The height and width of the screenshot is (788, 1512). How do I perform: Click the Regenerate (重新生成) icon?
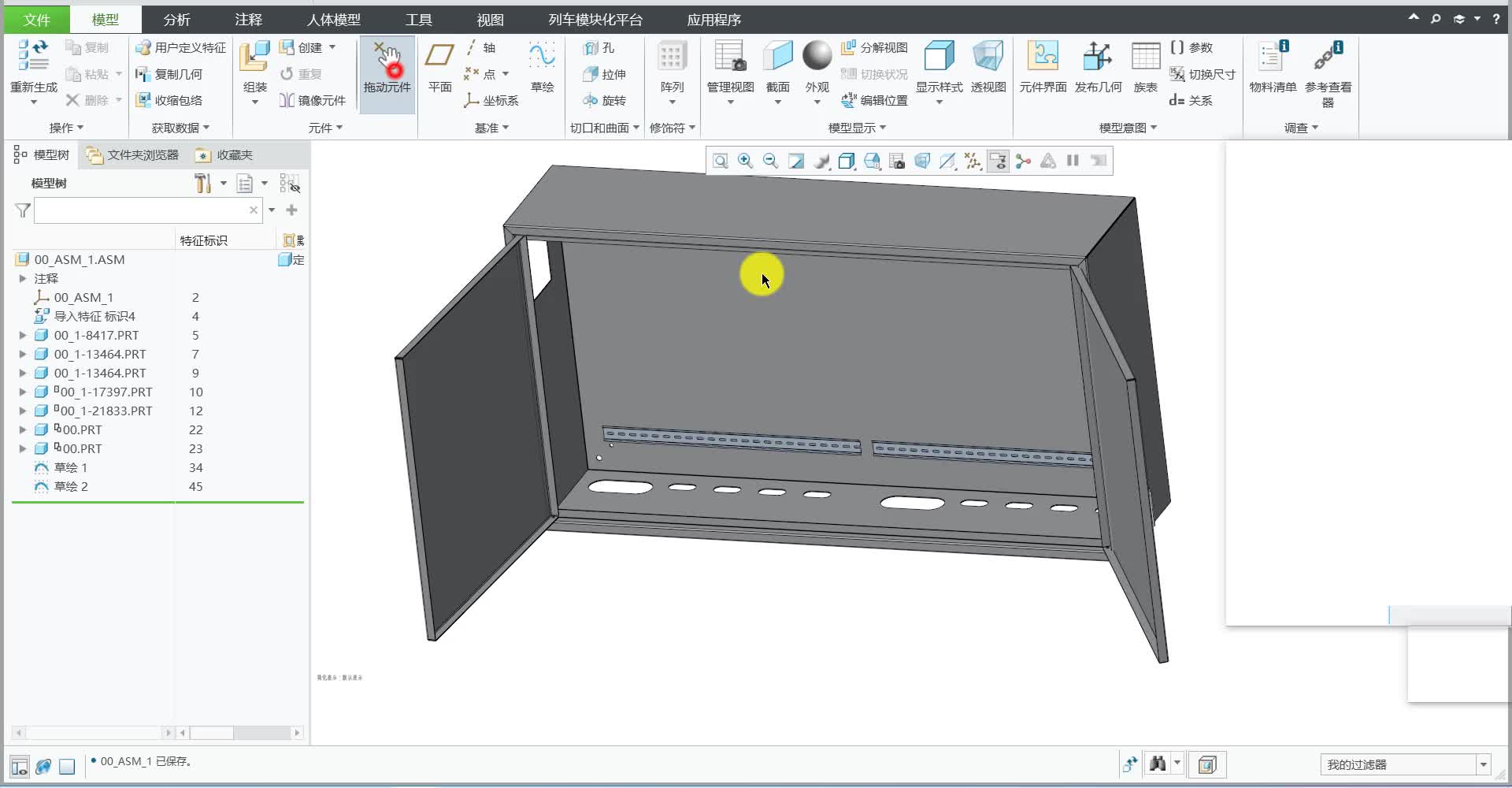coord(33,55)
